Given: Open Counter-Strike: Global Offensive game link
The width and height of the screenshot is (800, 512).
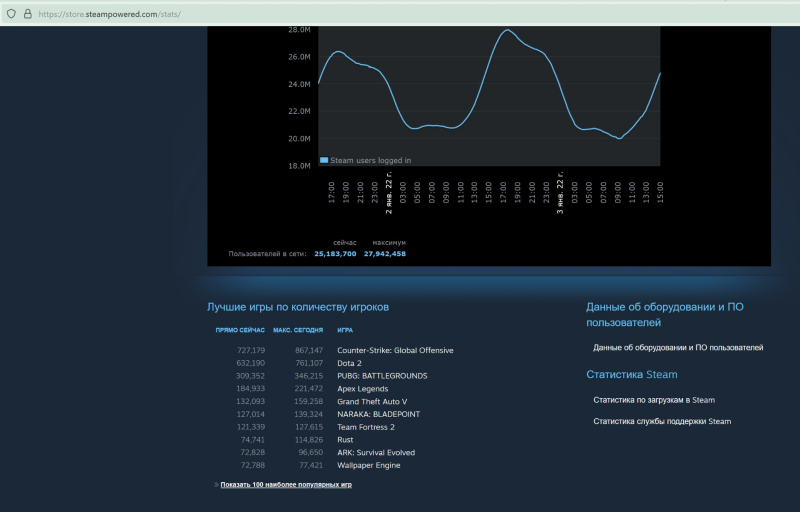Looking at the screenshot, I should tap(395, 350).
